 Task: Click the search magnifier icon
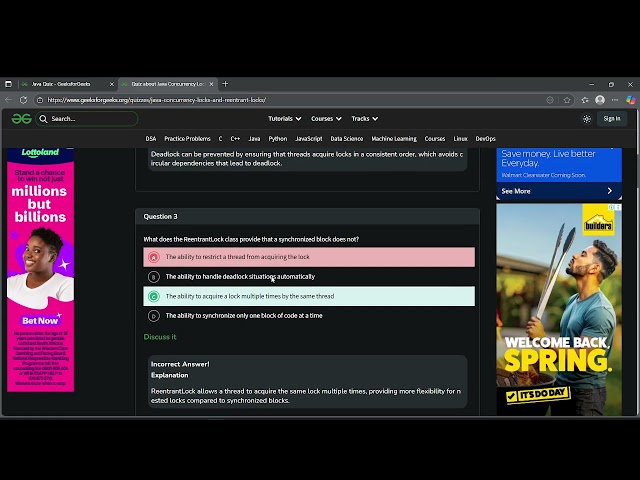coord(43,119)
